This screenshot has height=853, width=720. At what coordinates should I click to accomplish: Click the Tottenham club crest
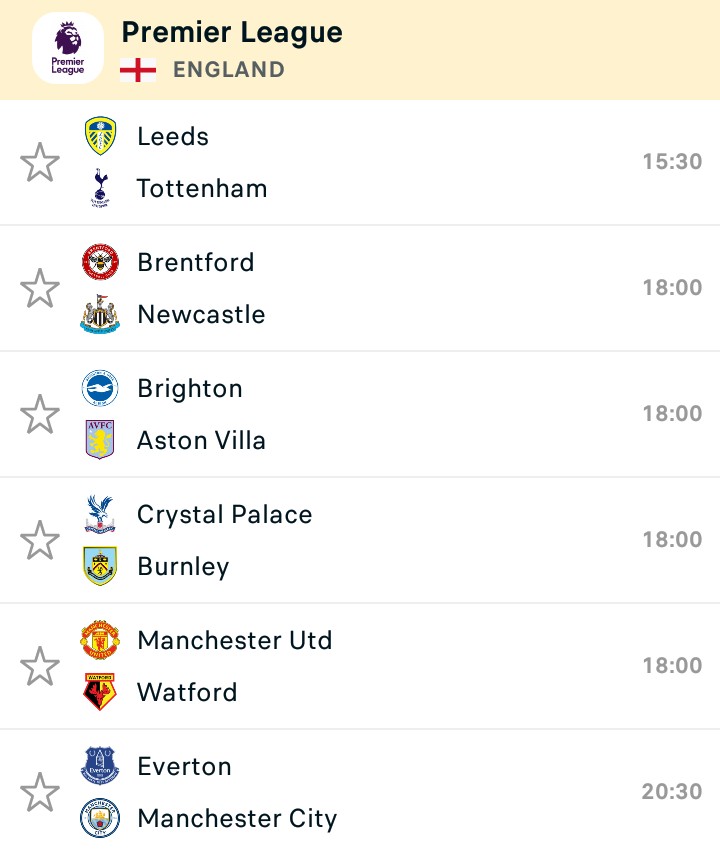100,188
